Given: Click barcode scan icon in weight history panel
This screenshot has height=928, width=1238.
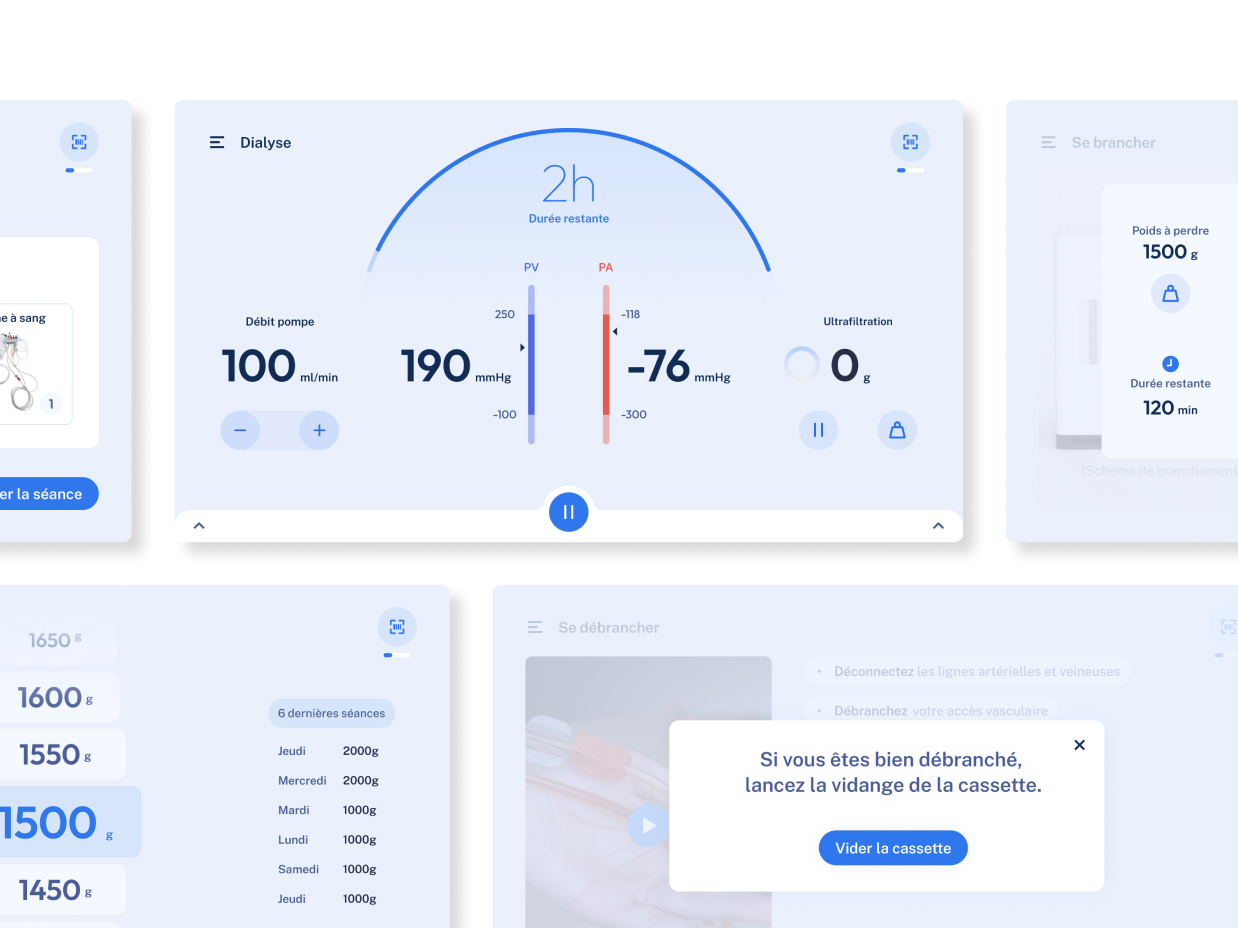Looking at the screenshot, I should point(397,627).
